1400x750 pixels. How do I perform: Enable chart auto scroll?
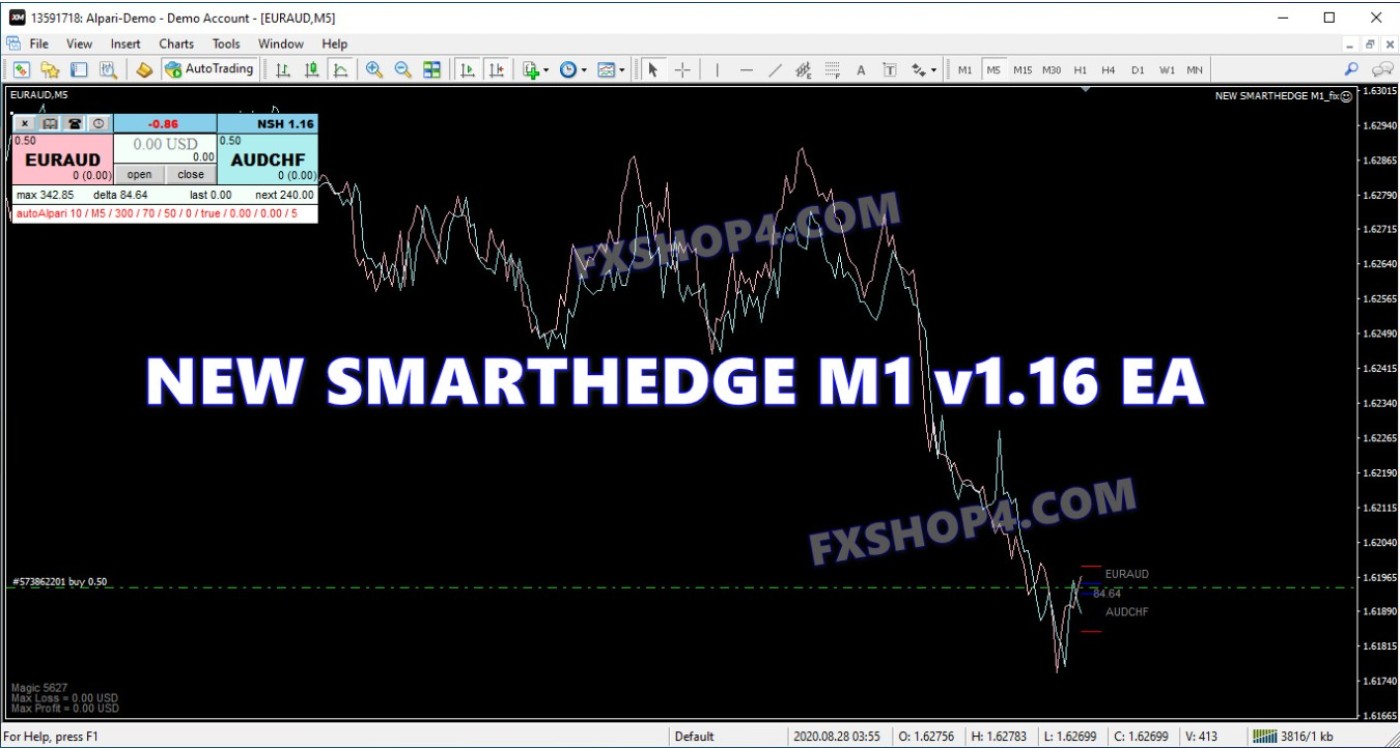pyautogui.click(x=466, y=70)
